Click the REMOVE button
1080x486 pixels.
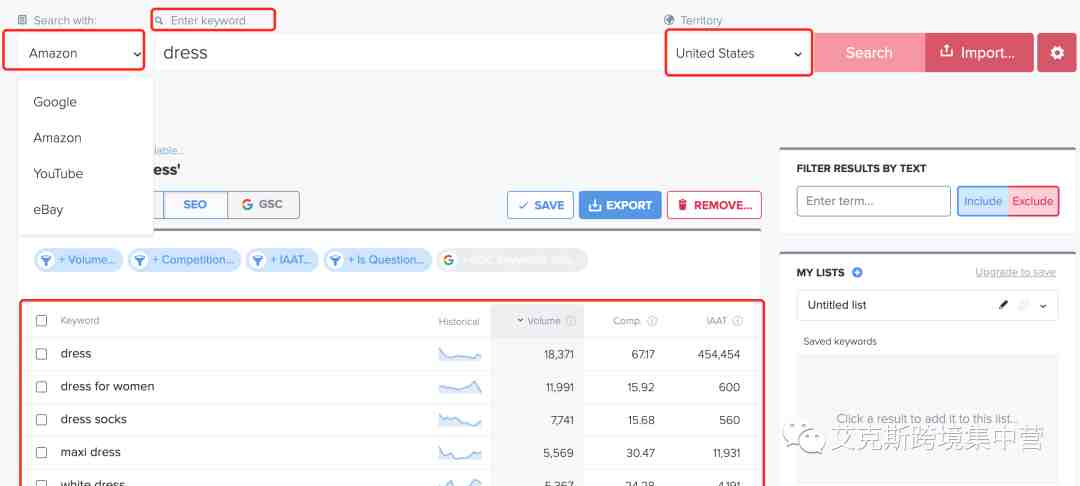[x=714, y=205]
